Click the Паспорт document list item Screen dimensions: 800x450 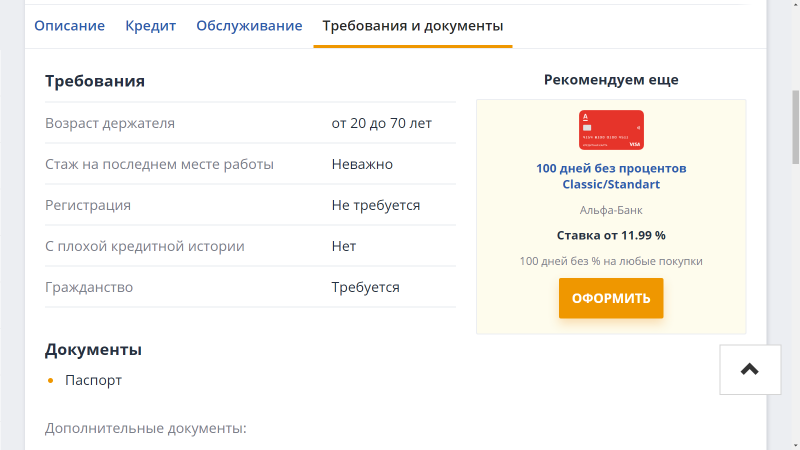(x=93, y=380)
